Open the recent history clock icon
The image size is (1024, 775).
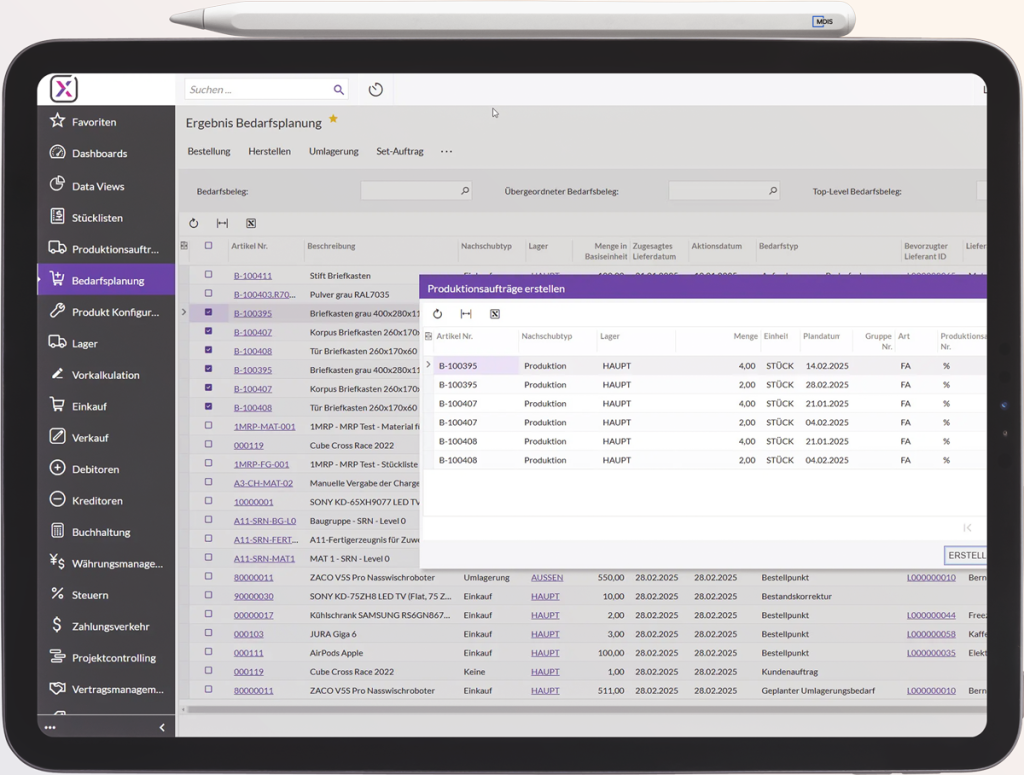[376, 90]
